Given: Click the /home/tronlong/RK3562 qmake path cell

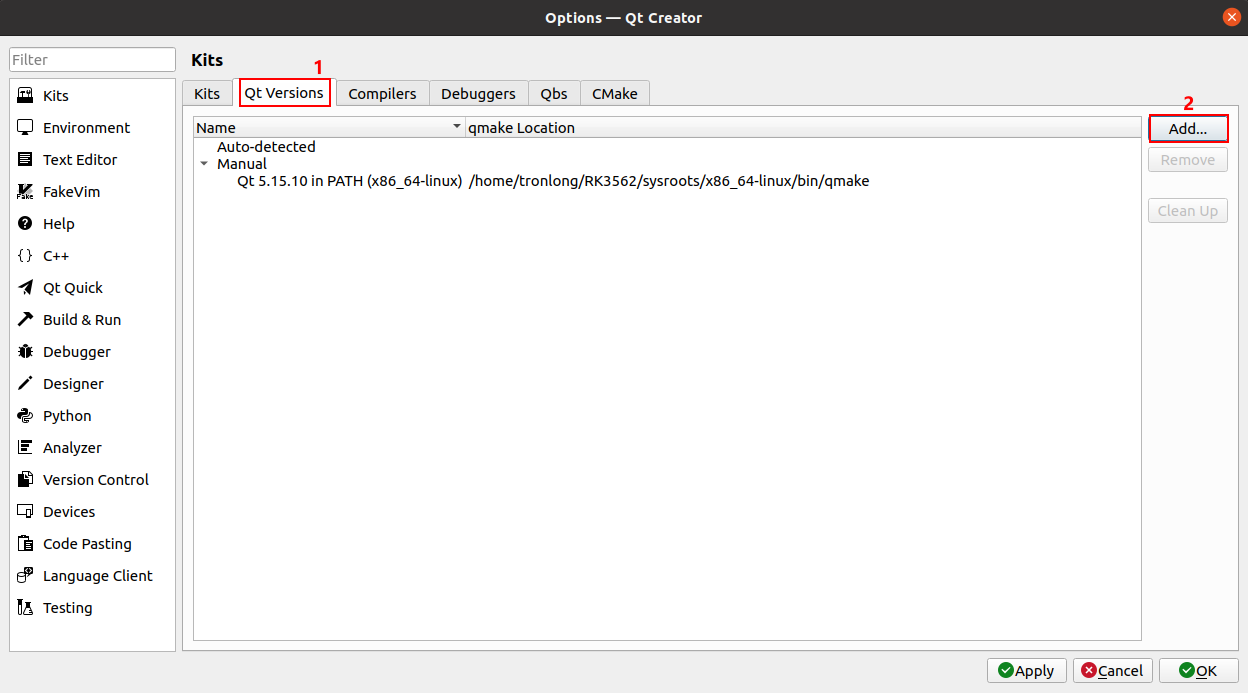Looking at the screenshot, I should click(669, 181).
